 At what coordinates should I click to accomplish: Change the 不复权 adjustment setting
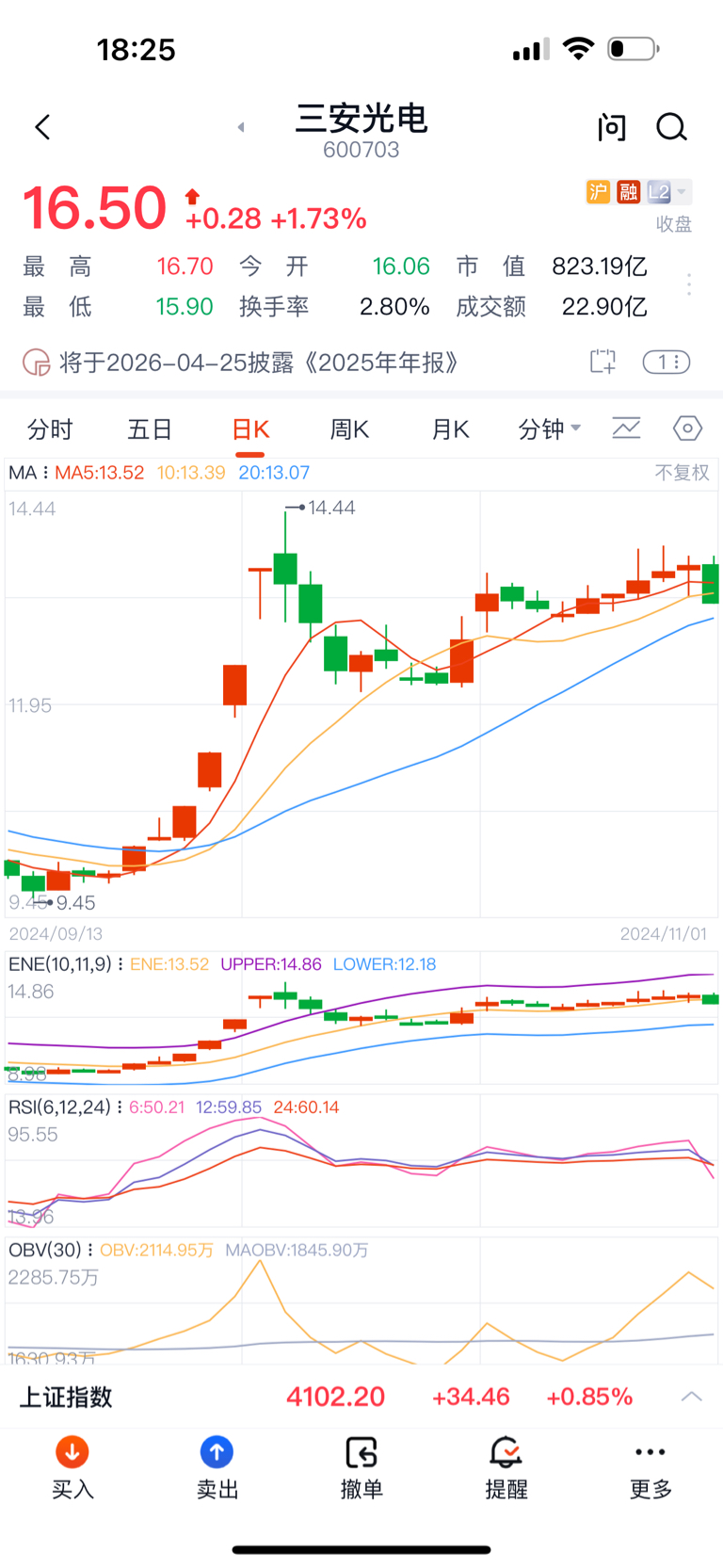[683, 473]
